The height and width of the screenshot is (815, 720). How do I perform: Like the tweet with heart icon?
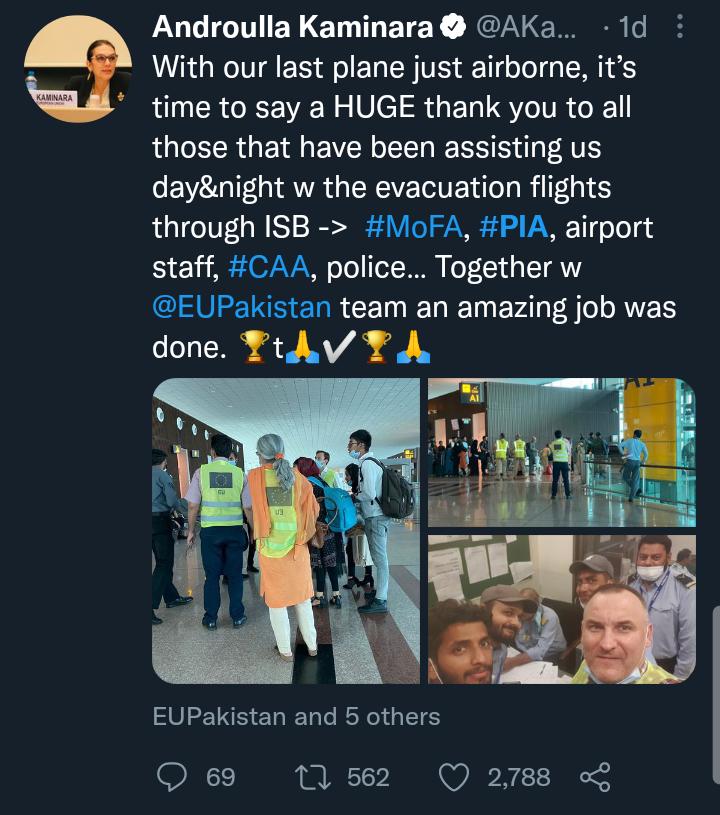455,776
